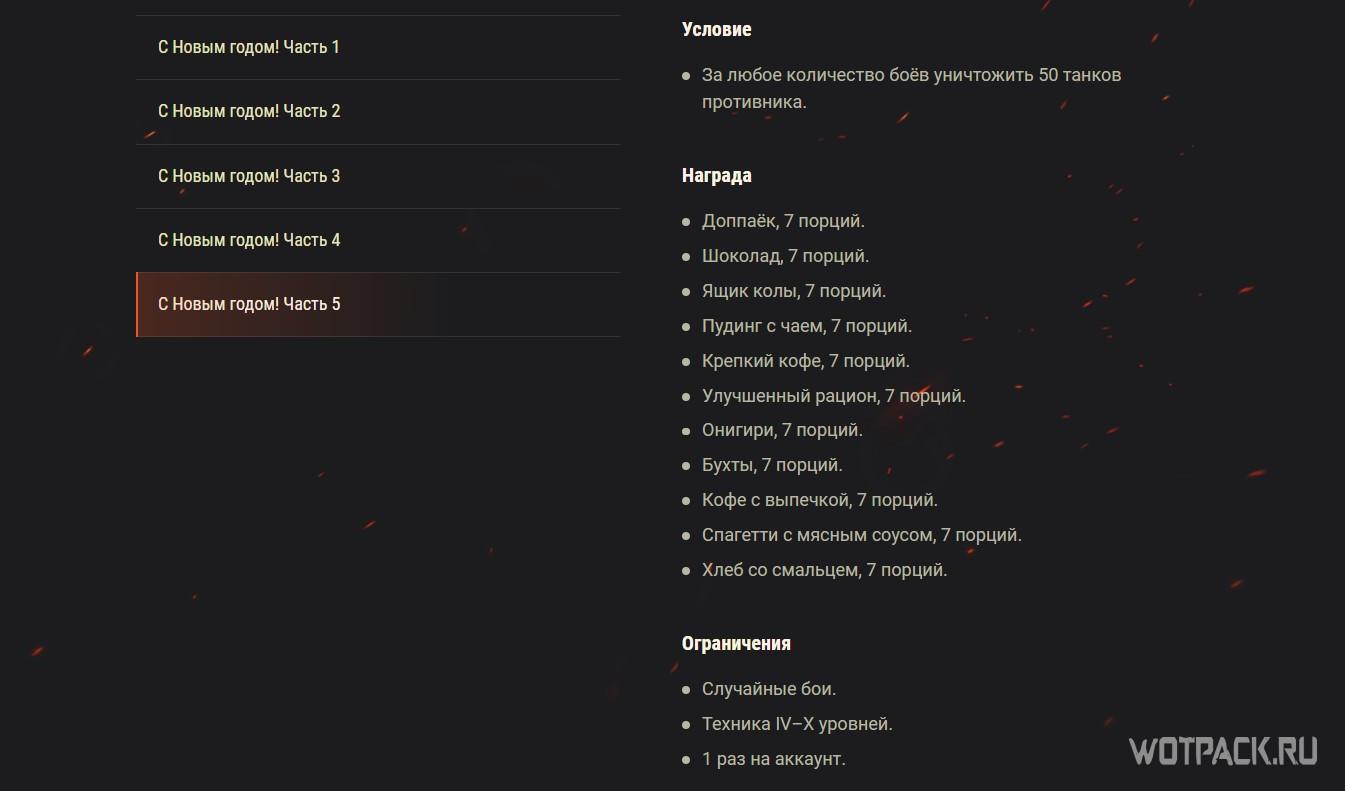Click the "Ограничения" section heading
The image size is (1345, 791).
click(736, 643)
